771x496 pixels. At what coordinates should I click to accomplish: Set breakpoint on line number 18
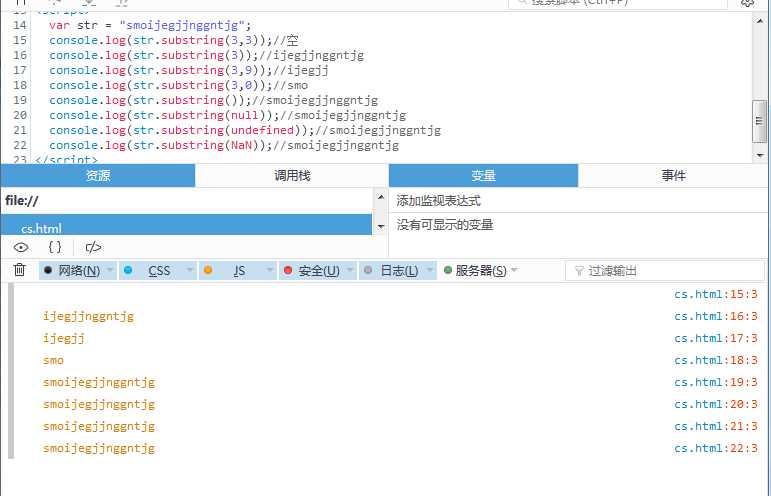click(x=20, y=85)
